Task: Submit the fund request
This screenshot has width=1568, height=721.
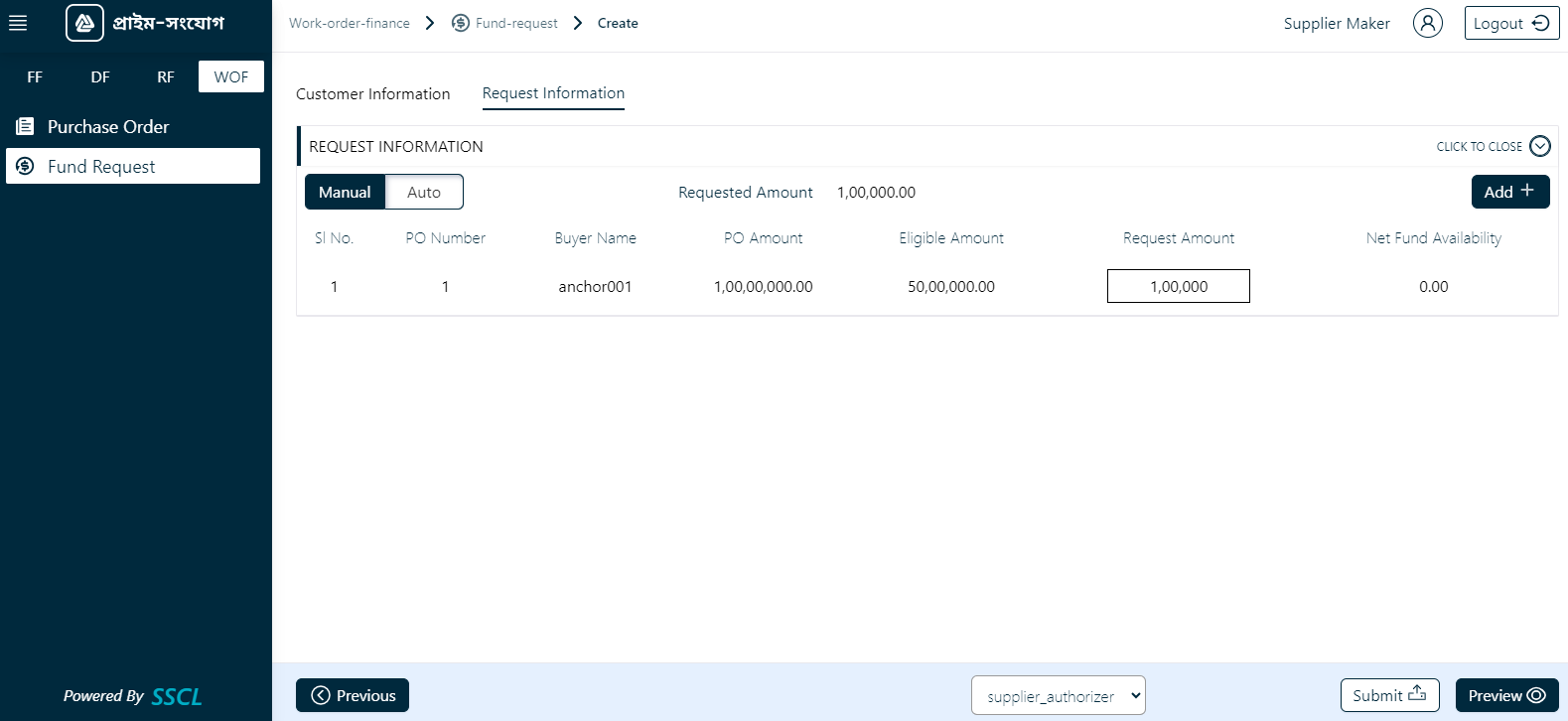Action: [1389, 695]
